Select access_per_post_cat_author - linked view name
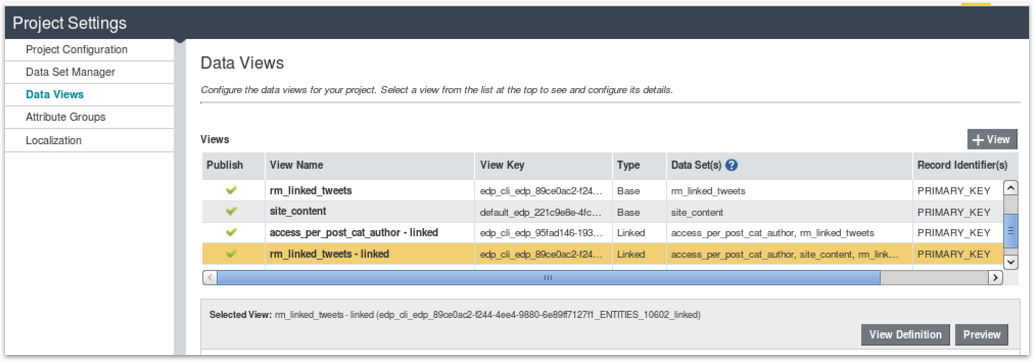This screenshot has width=1034, height=362. [354, 233]
